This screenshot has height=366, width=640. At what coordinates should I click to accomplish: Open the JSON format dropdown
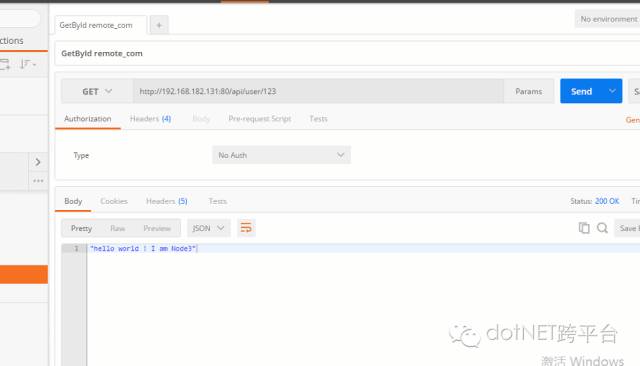(209, 228)
